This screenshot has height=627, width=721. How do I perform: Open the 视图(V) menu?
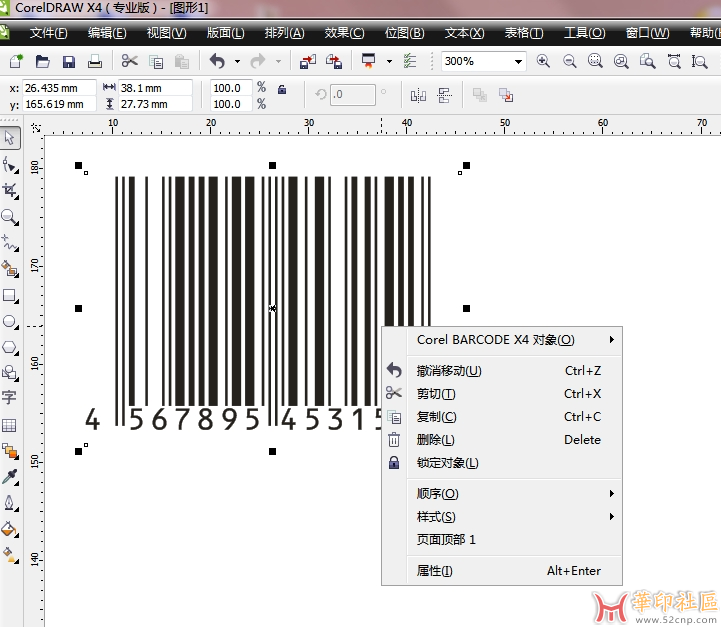tap(166, 33)
